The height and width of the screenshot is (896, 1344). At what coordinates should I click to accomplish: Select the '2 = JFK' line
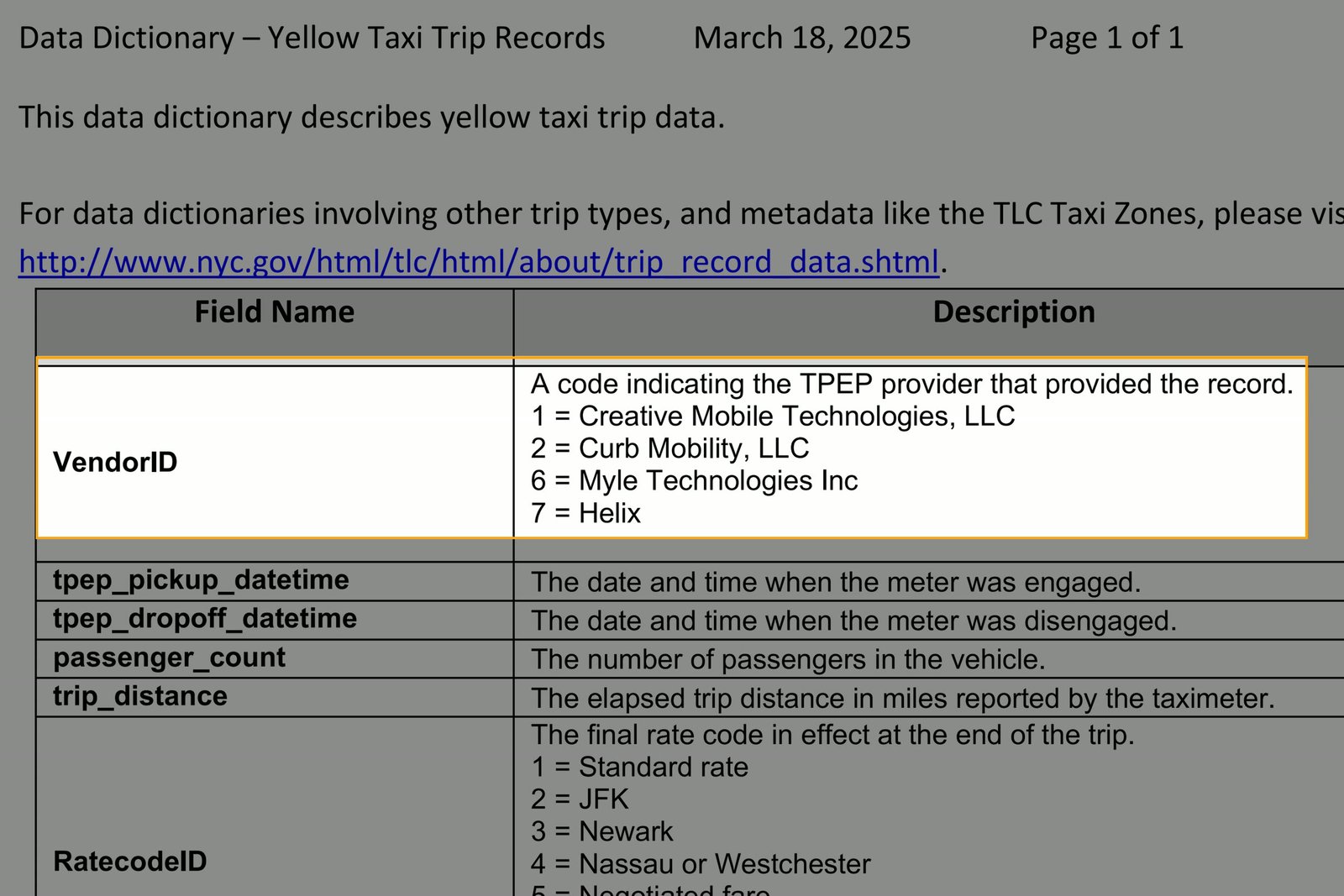click(x=580, y=799)
